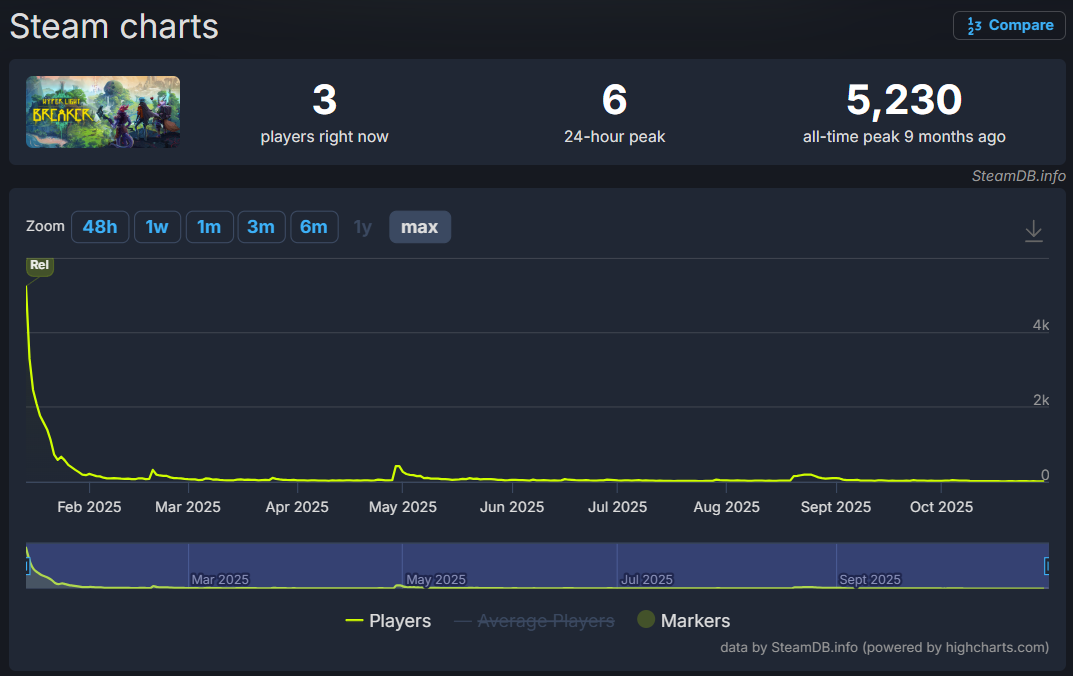
Task: Click the SteamDB.info credit text
Action: [x=1018, y=176]
